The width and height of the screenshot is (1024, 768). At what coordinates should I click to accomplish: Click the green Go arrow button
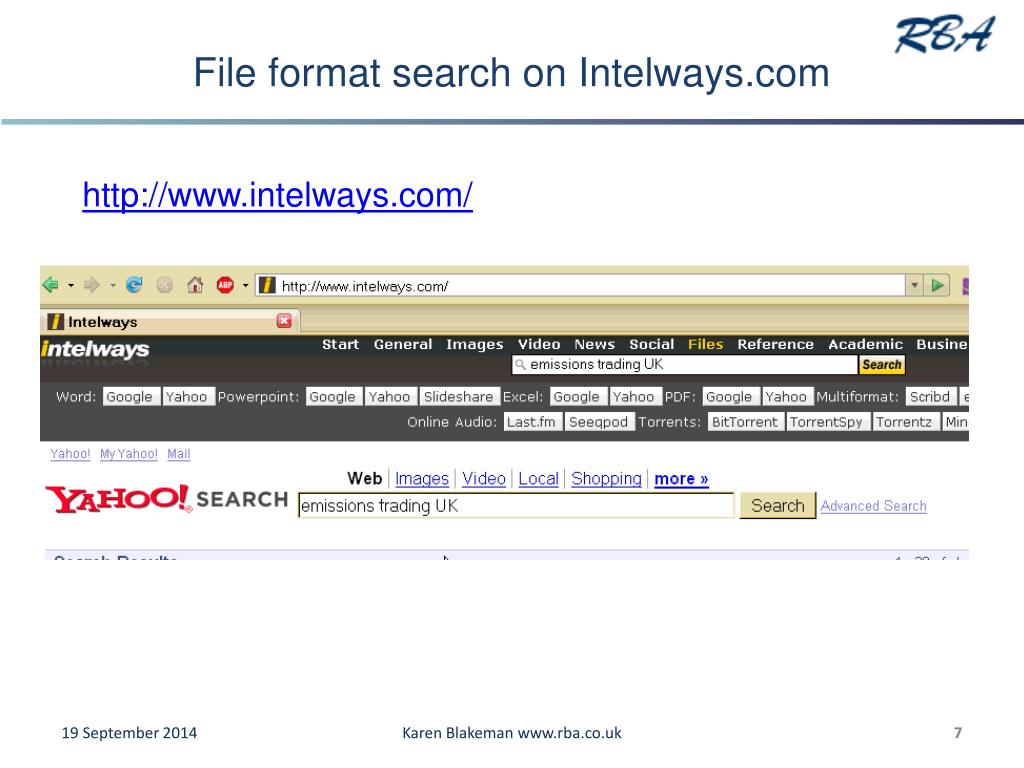pos(938,285)
